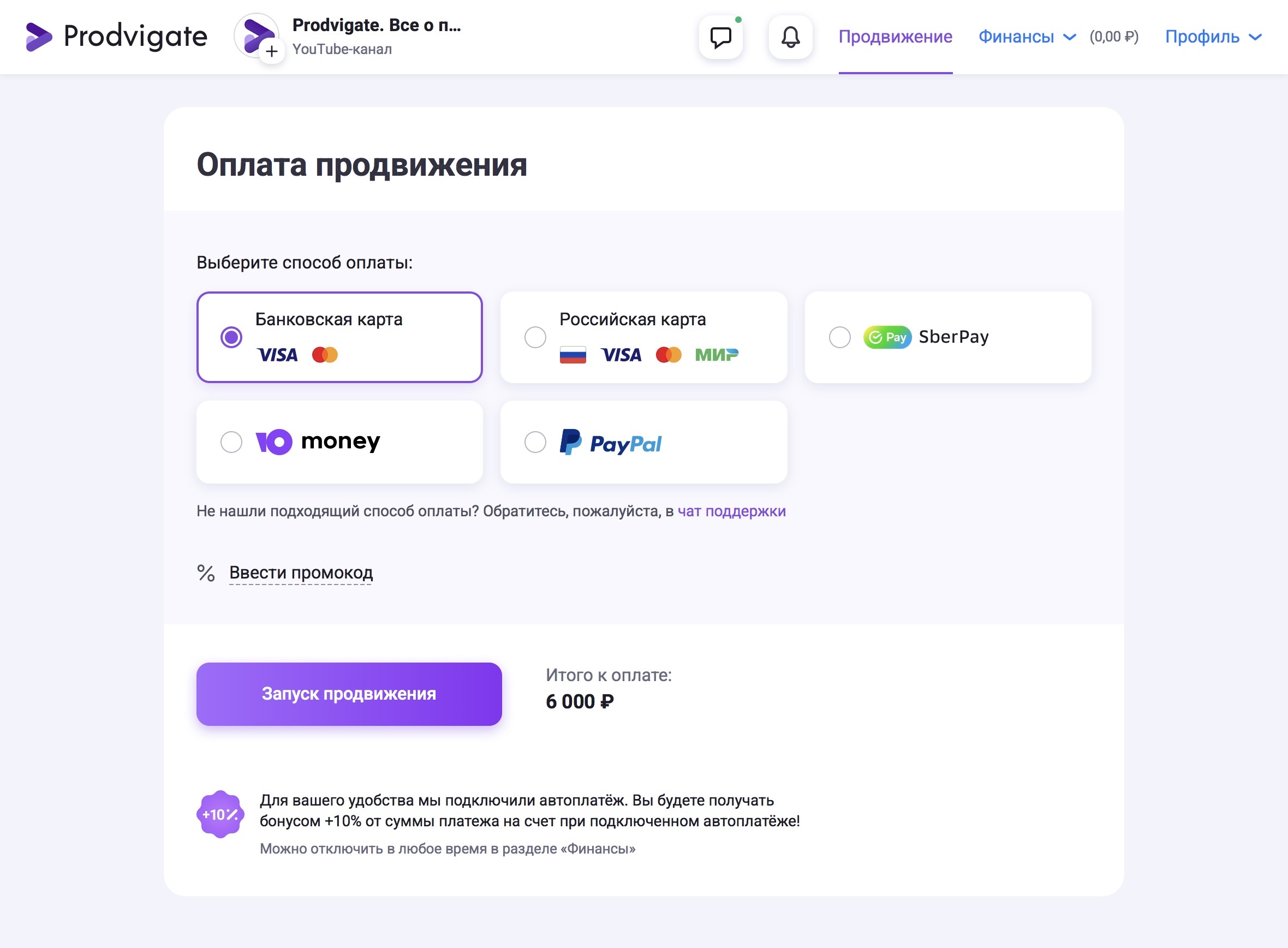Screen dimensions: 1288x948
Task: Select the SberPay radio button
Action: point(839,337)
